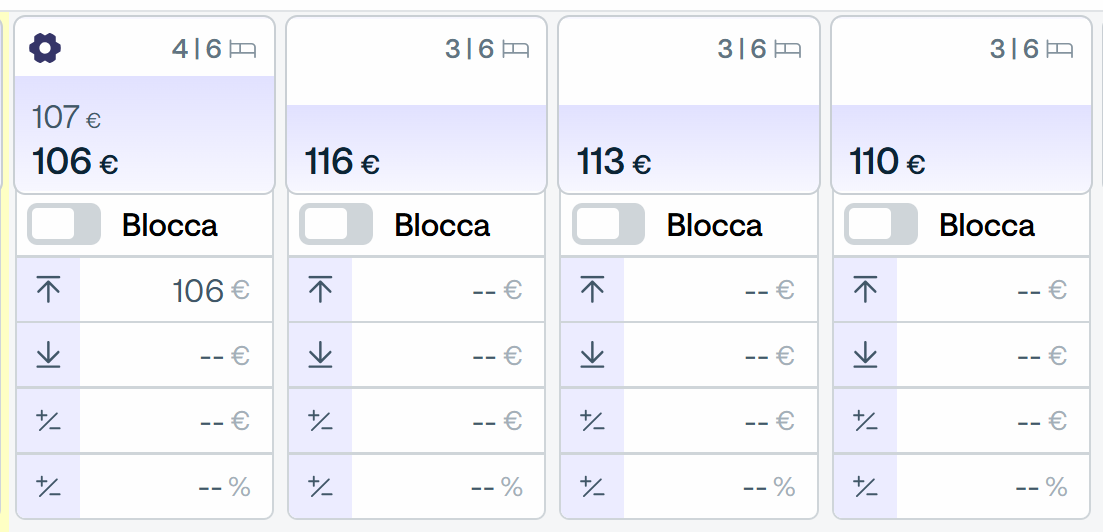Click plus/minus euro icon in 110 € column
This screenshot has height=532, width=1103.
pyautogui.click(x=865, y=421)
